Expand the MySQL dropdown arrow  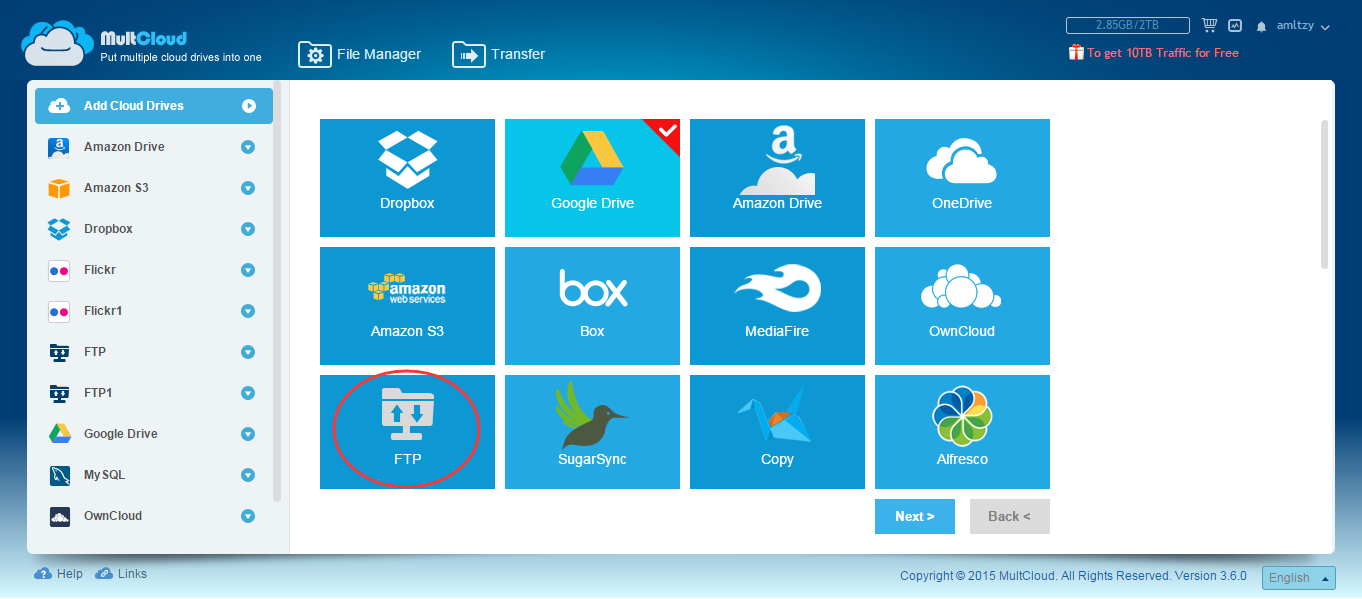point(248,475)
